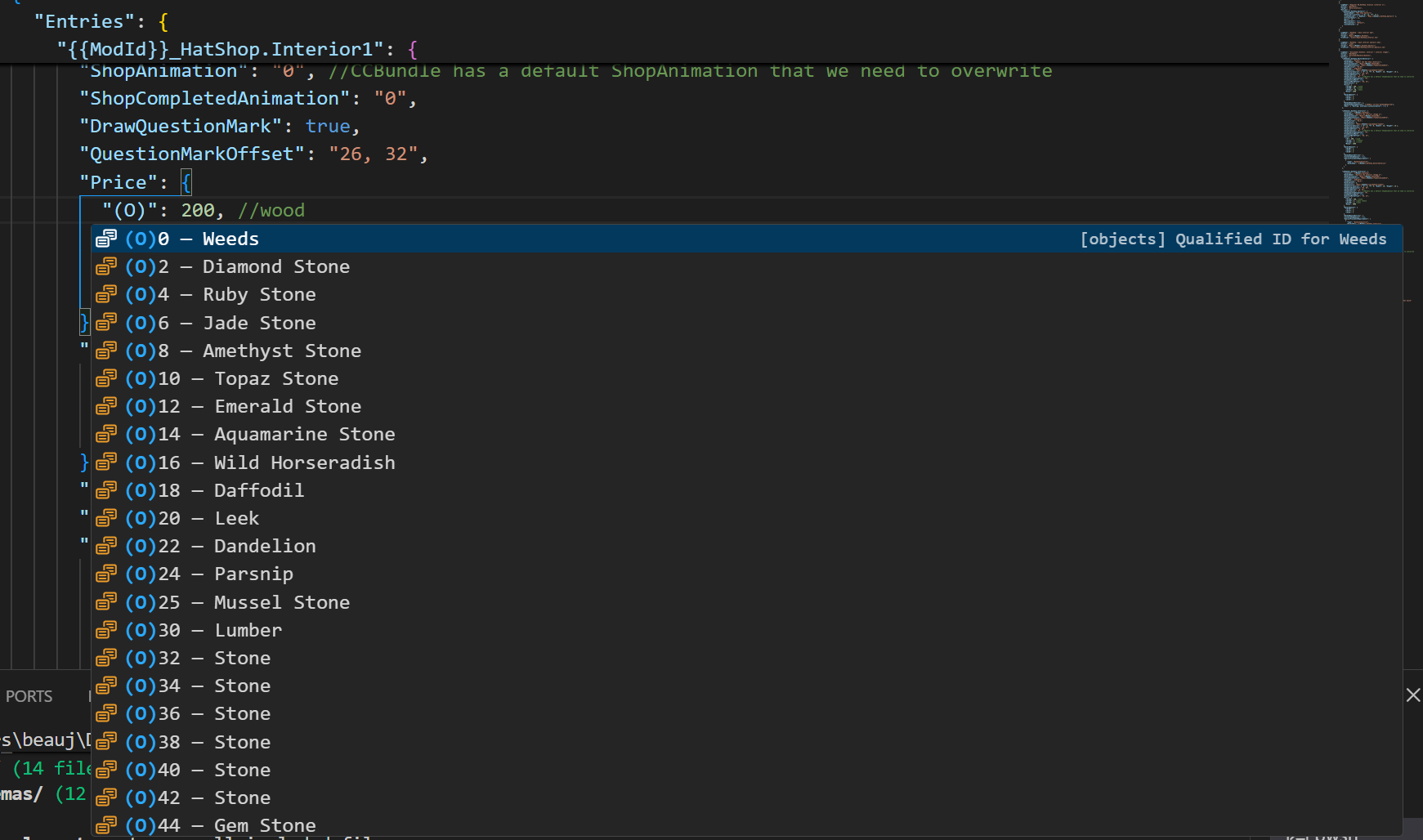Click the icon beside Parsnip
This screenshot has width=1423, height=840.
pos(106,574)
